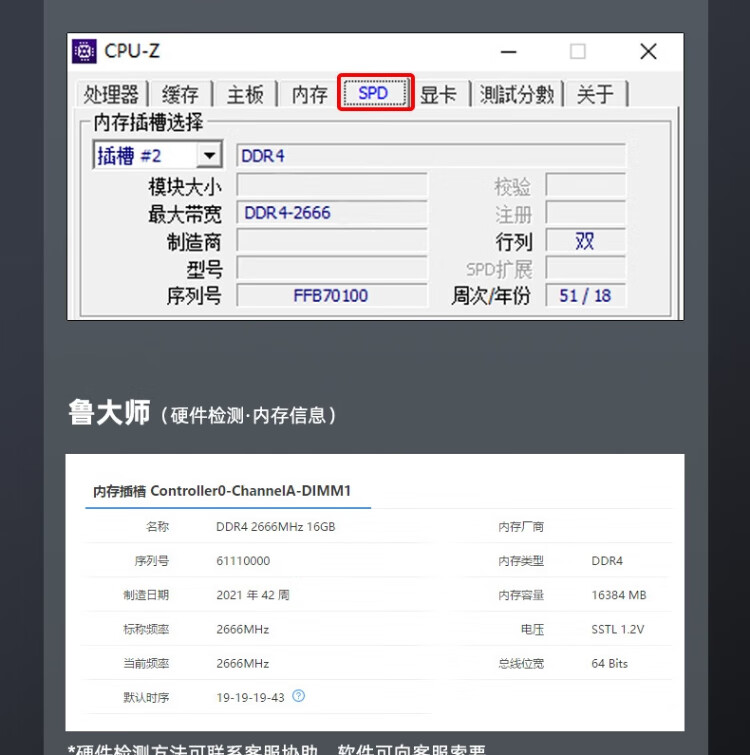This screenshot has height=755, width=750.
Task: Switch to the 測試分數 tab
Action: pos(516,94)
